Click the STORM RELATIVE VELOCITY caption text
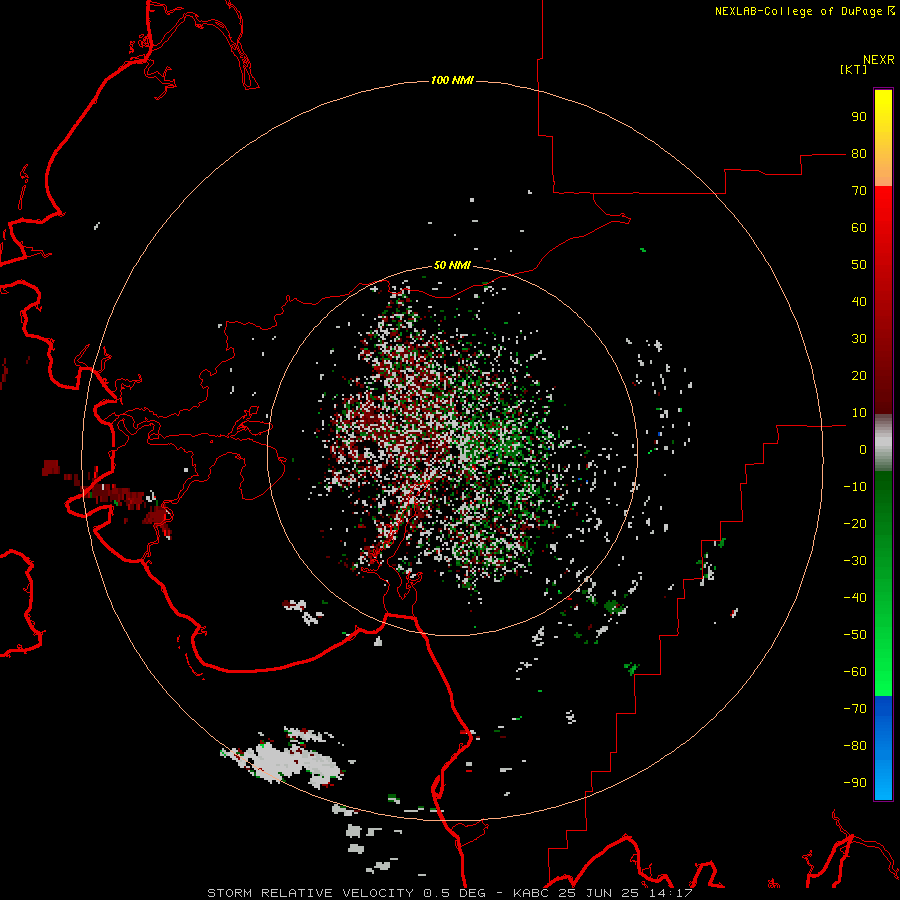 coord(310,893)
